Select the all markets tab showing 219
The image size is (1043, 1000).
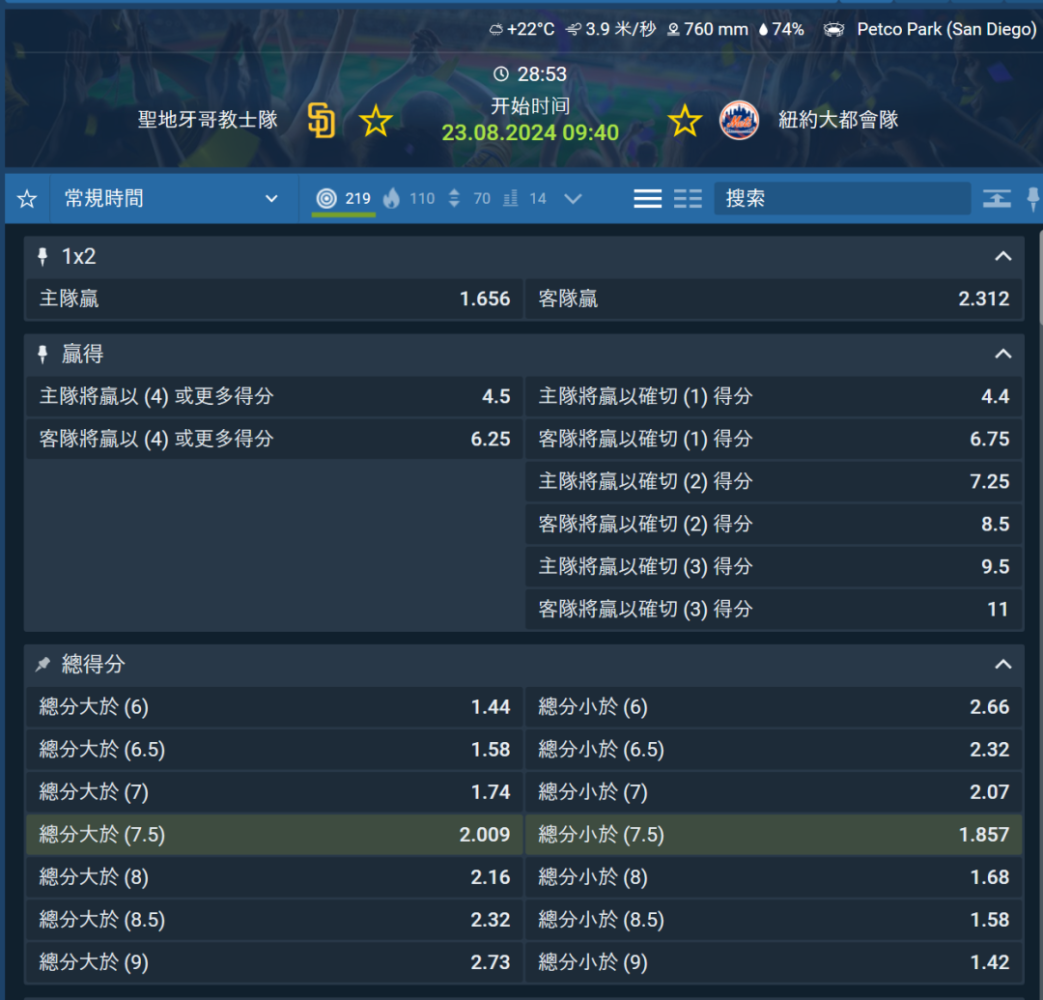tap(343, 199)
